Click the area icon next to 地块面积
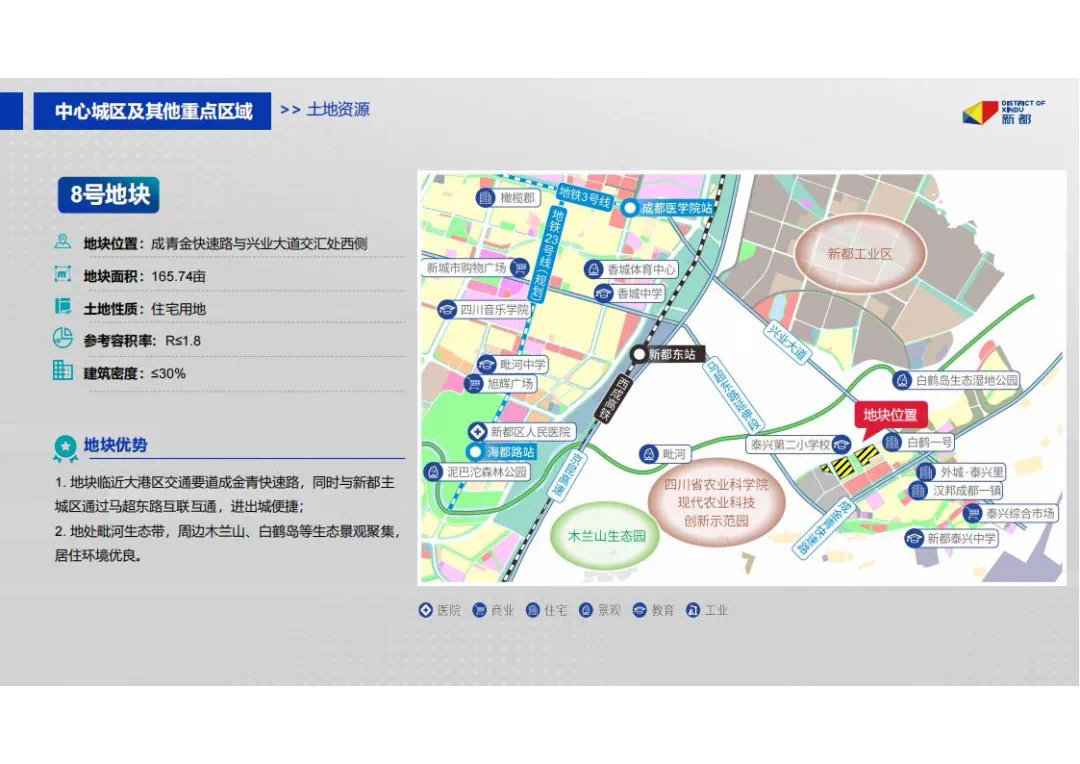1080x764 pixels. (x=63, y=275)
